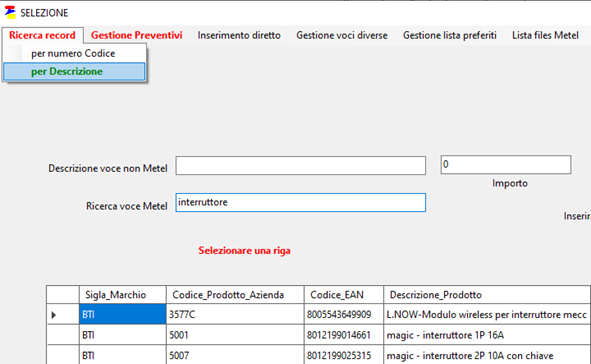Click product code cell 5001
The image size is (591, 364).
coord(235,335)
